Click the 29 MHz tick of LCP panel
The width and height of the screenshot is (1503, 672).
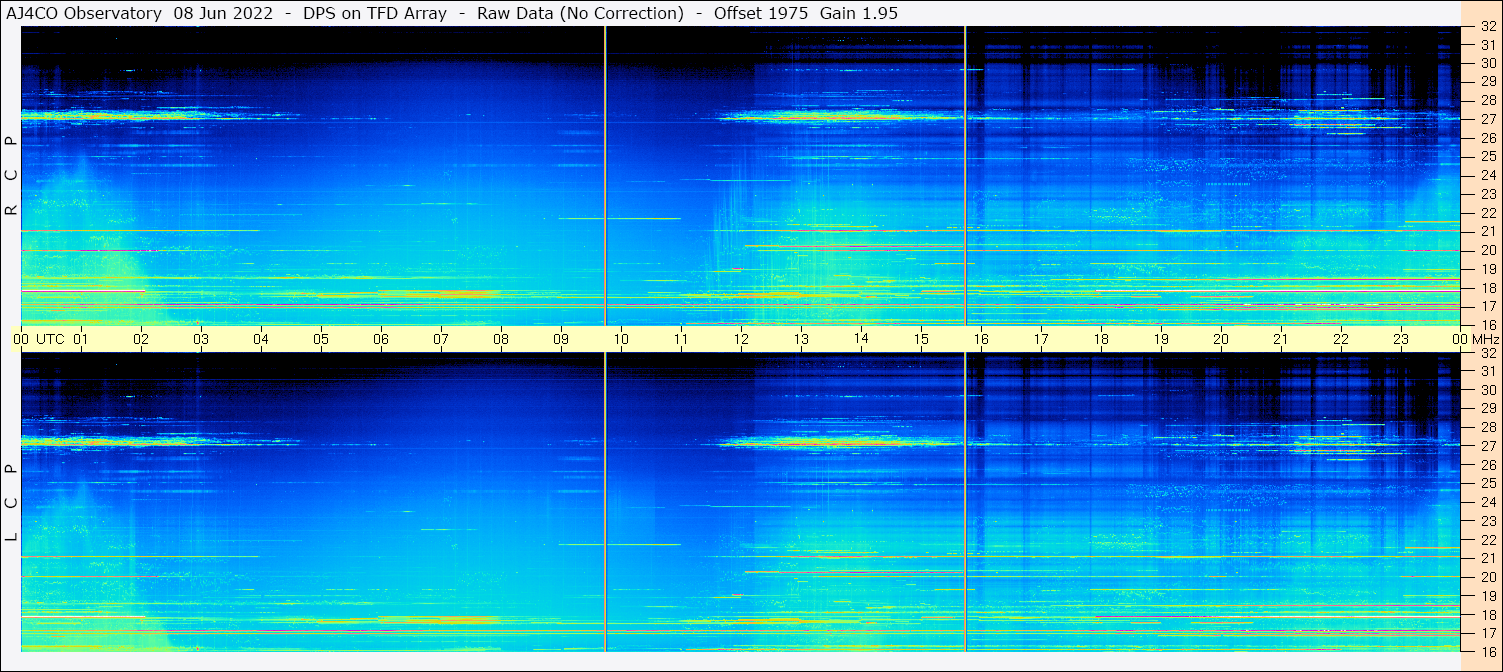[x=1487, y=408]
